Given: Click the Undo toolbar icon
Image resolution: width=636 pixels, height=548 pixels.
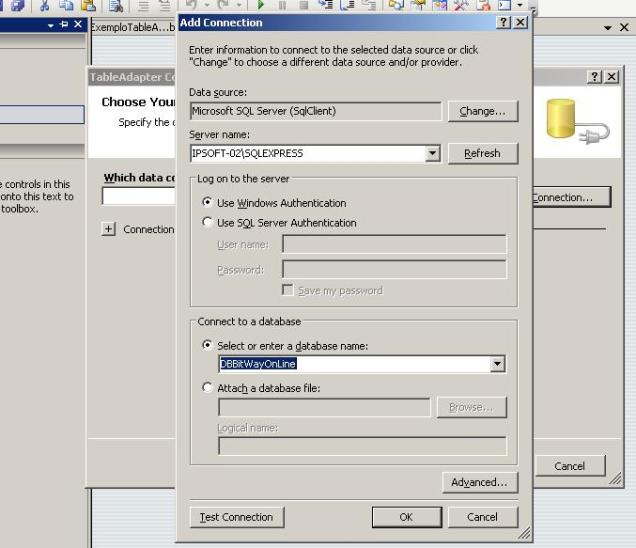Looking at the screenshot, I should (191, 5).
